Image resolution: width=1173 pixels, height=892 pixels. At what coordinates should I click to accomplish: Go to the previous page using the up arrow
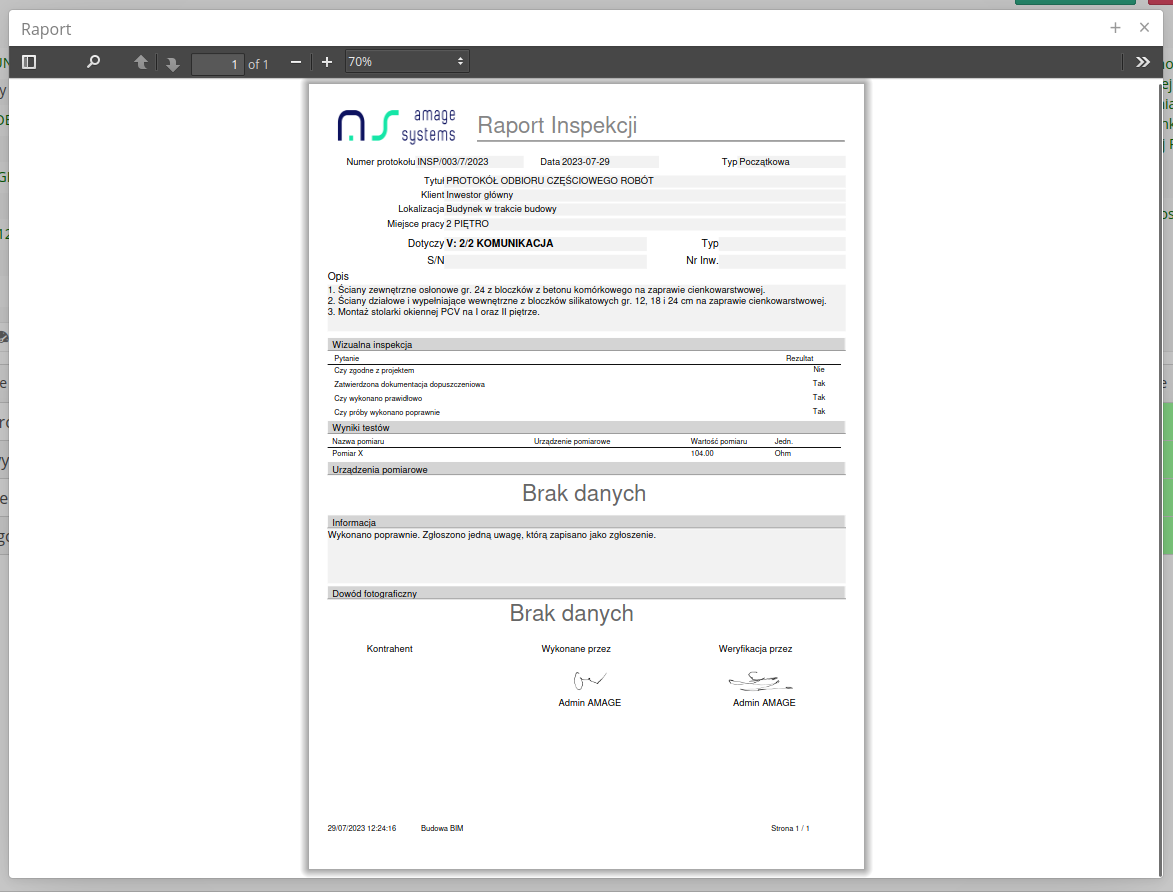tap(141, 62)
